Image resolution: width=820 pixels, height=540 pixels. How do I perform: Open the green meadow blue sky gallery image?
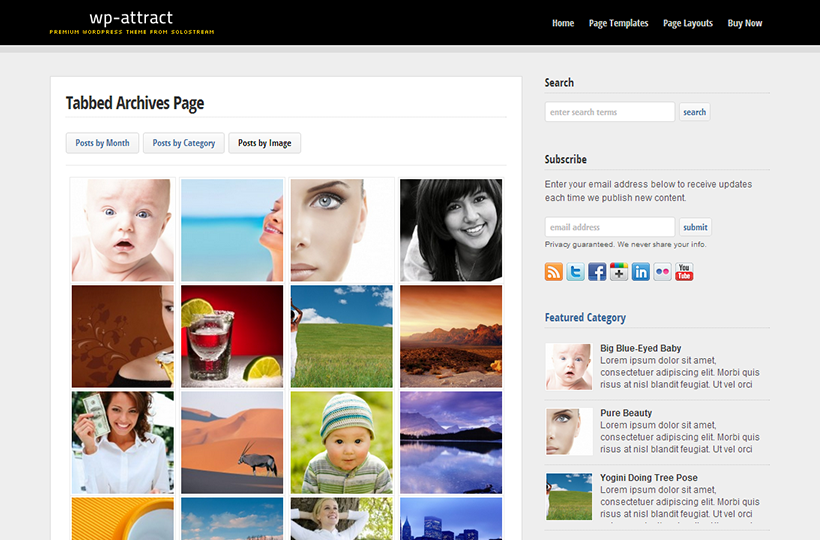tap(341, 336)
